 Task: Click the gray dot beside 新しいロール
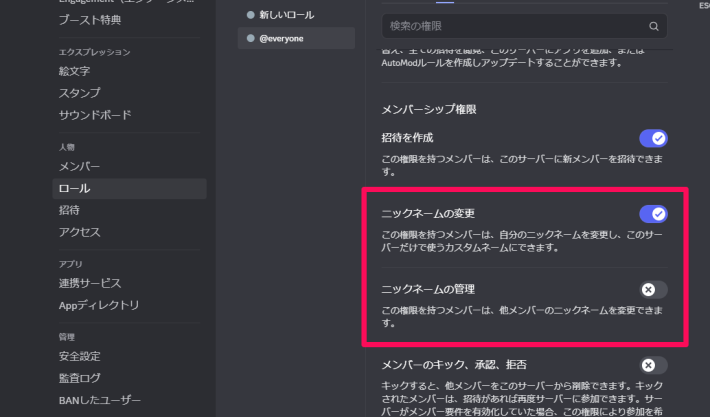(x=250, y=16)
